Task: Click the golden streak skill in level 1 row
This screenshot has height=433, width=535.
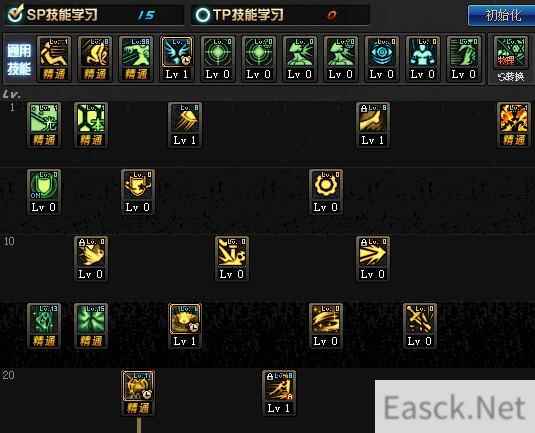Action: pyautogui.click(x=185, y=125)
